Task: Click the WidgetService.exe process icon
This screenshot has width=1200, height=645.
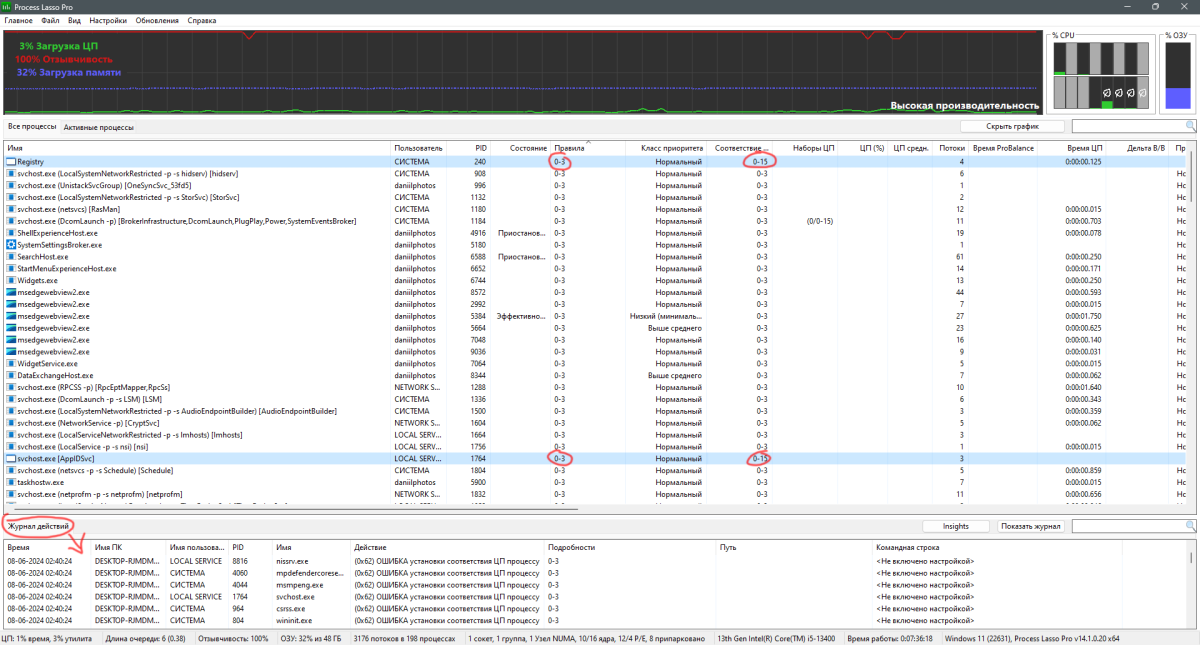Action: (x=11, y=364)
